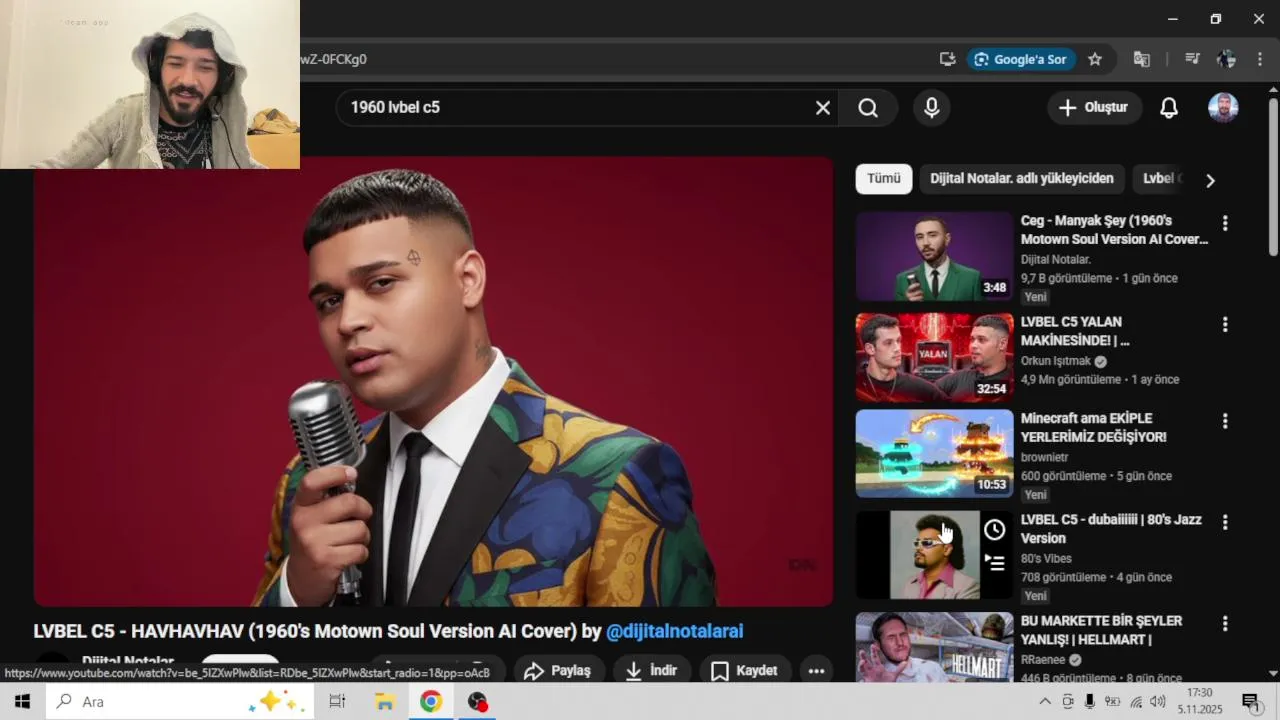Show hidden system tray icons
Screen dimensions: 1280x720
(1044, 701)
